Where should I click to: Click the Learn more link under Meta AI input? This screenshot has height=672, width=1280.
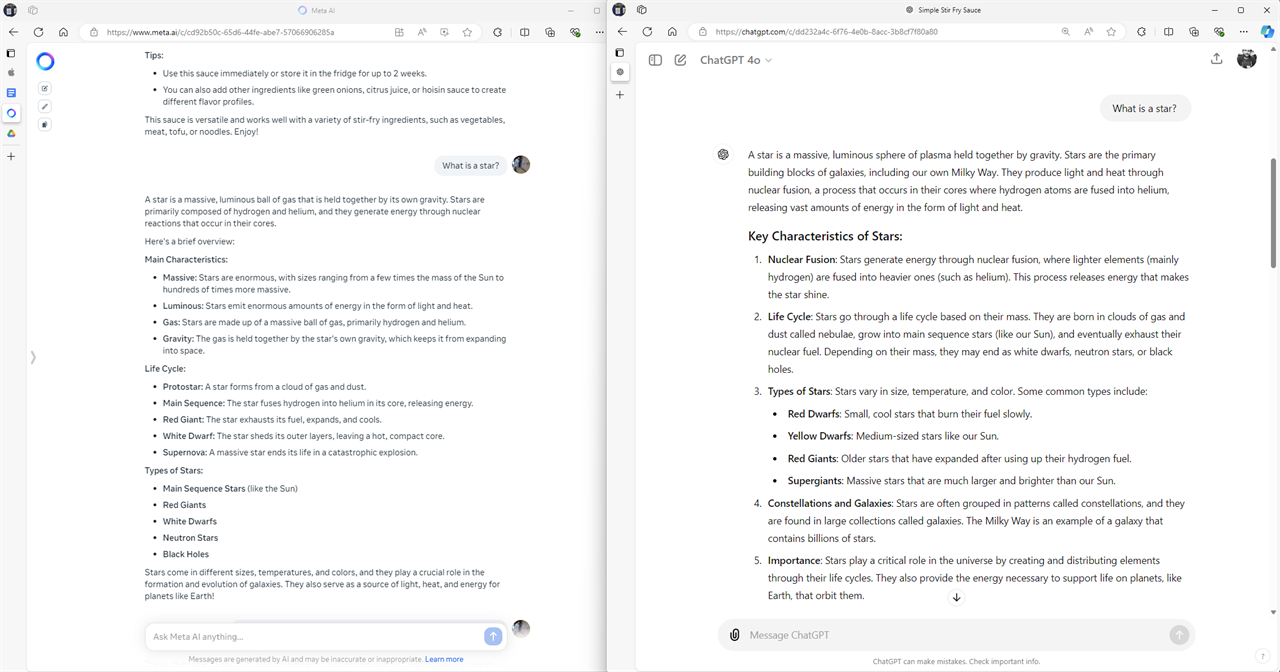click(x=444, y=659)
